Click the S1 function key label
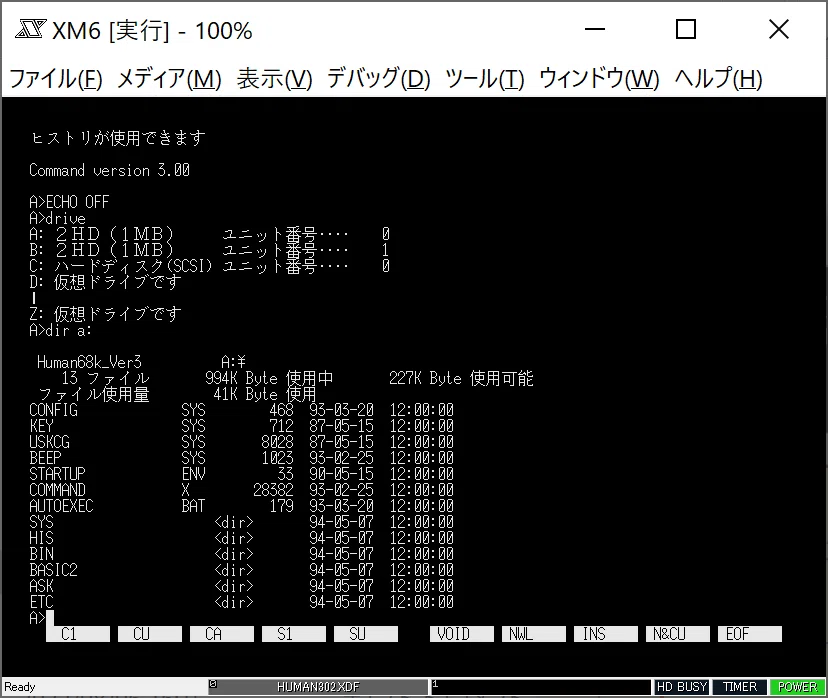 point(294,634)
